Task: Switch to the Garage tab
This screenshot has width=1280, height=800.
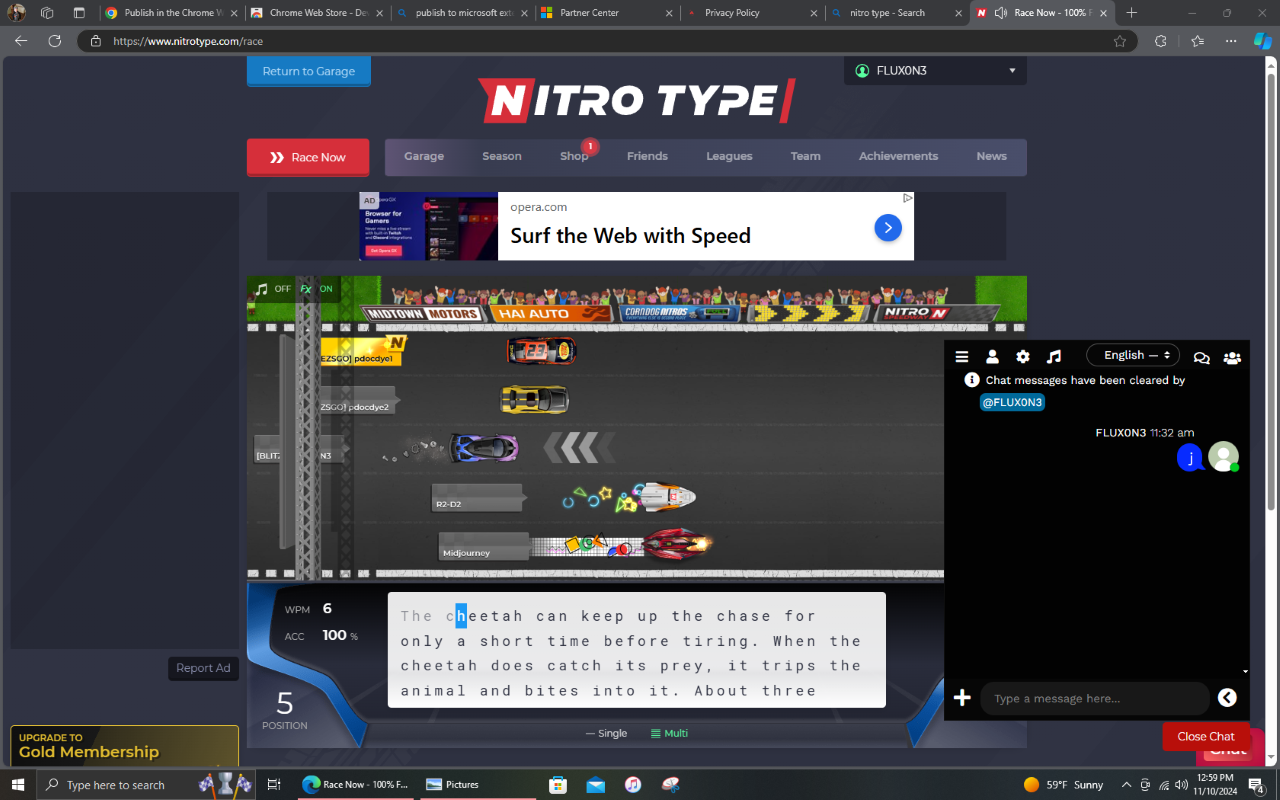Action: point(423,157)
